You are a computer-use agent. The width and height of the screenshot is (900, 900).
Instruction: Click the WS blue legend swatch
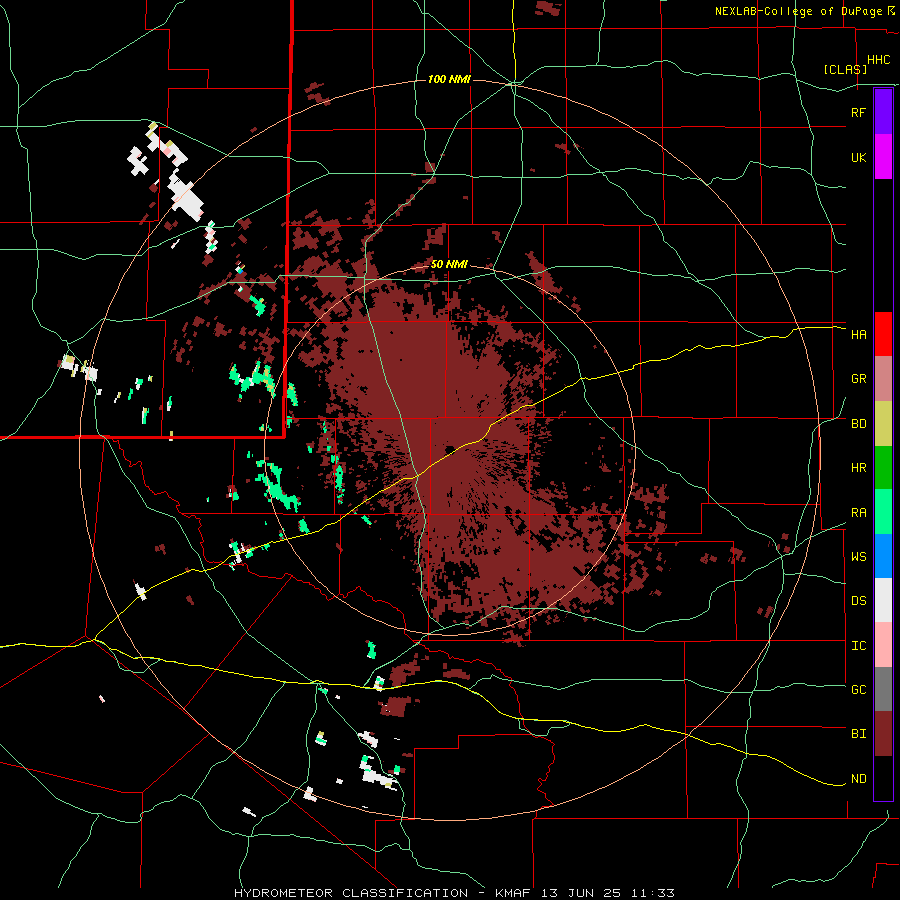pyautogui.click(x=883, y=556)
